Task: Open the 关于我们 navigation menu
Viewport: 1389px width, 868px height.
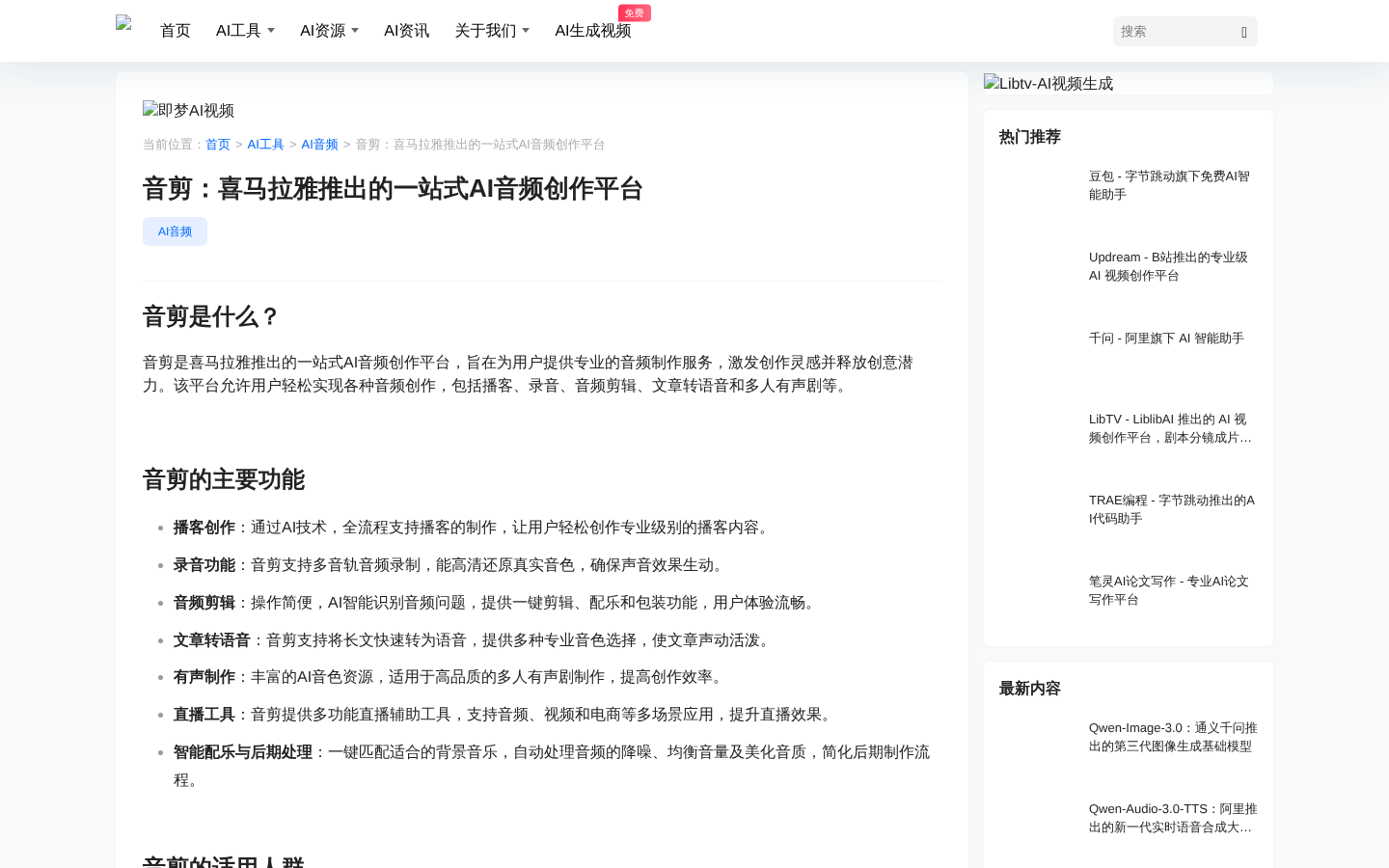Action: pos(485,31)
